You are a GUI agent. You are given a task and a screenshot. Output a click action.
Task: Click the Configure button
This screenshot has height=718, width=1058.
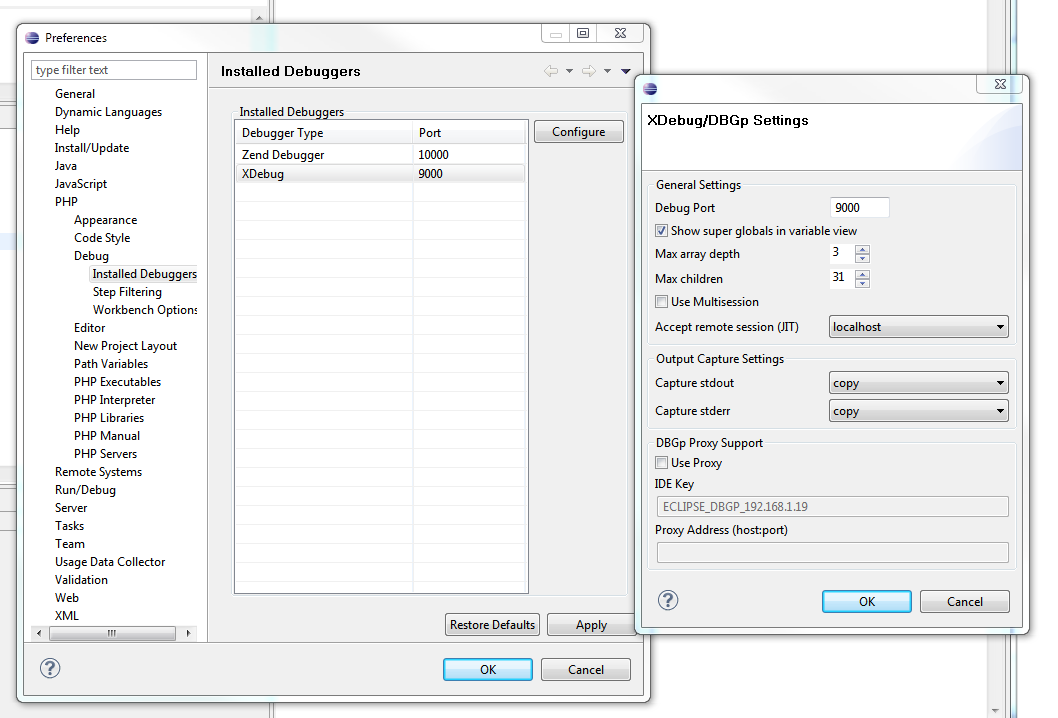(578, 132)
